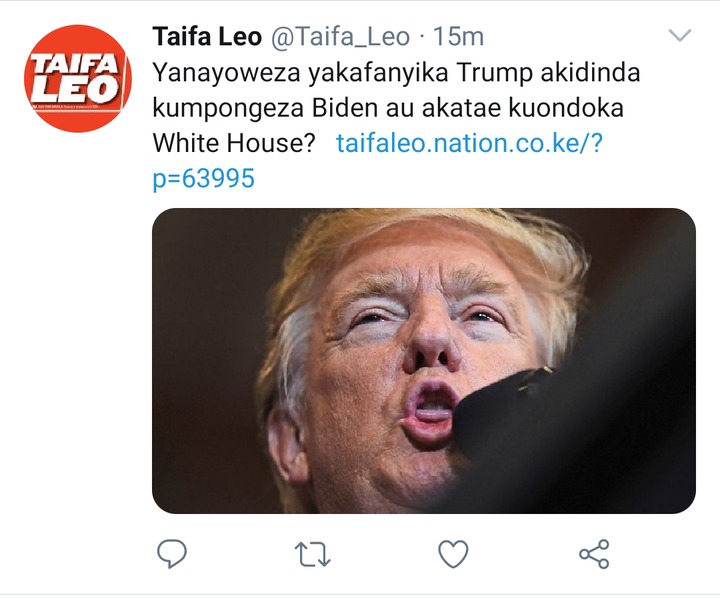
Task: Open the Taifa Leo red profile avatar
Action: pyautogui.click(x=78, y=79)
